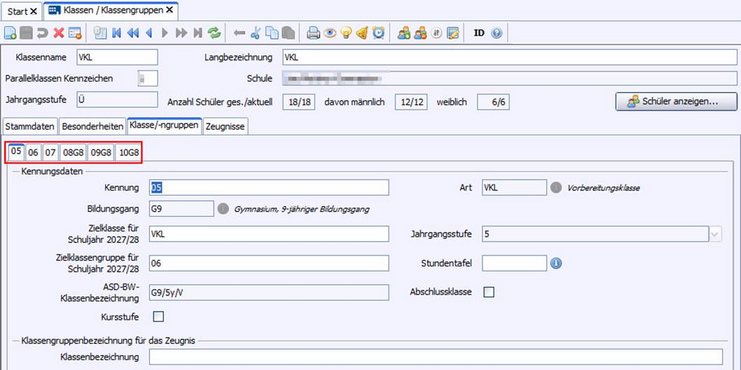Click the ID toolbar icon
Screen dimensions: 741x370
[479, 33]
